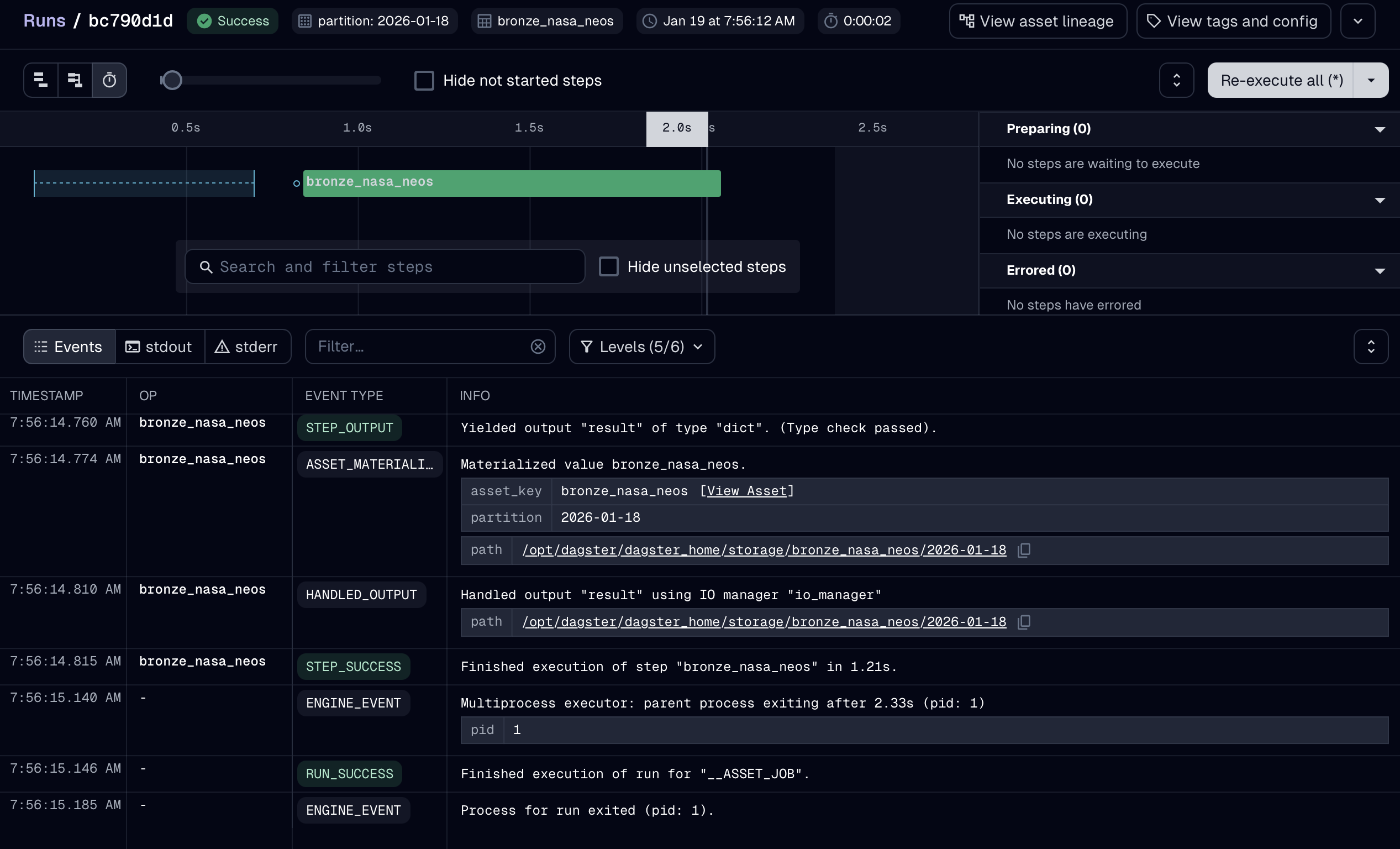The width and height of the screenshot is (1400, 849).
Task: Open Re-execute all dropdown arrow
Action: click(x=1371, y=80)
